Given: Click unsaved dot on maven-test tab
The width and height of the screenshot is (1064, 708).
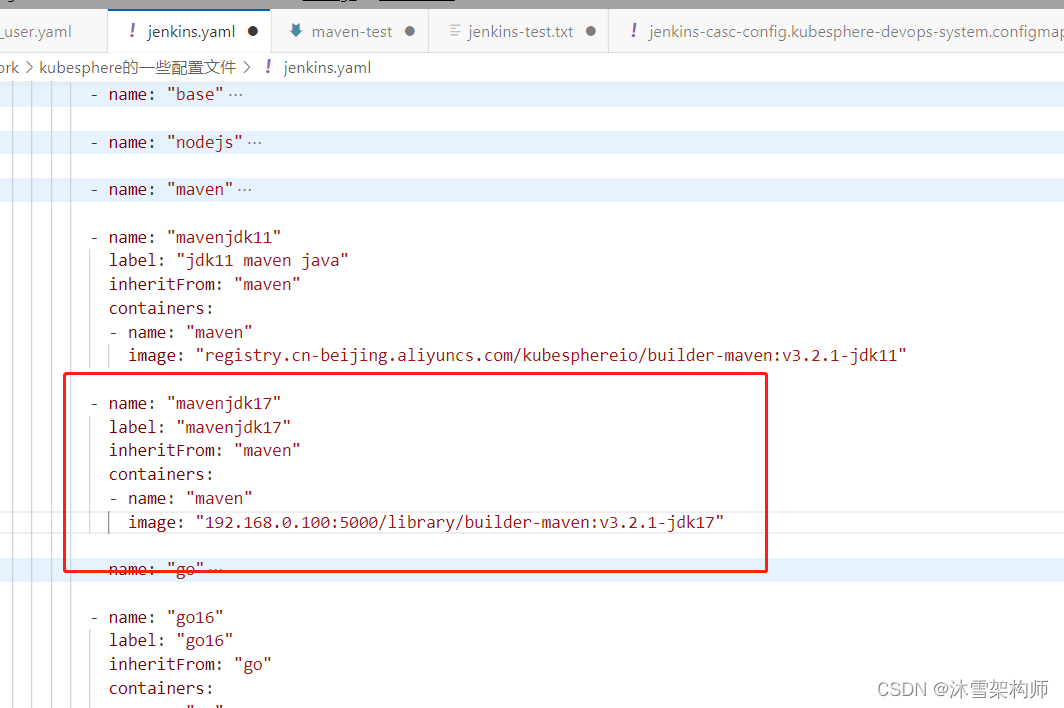Looking at the screenshot, I should (410, 31).
